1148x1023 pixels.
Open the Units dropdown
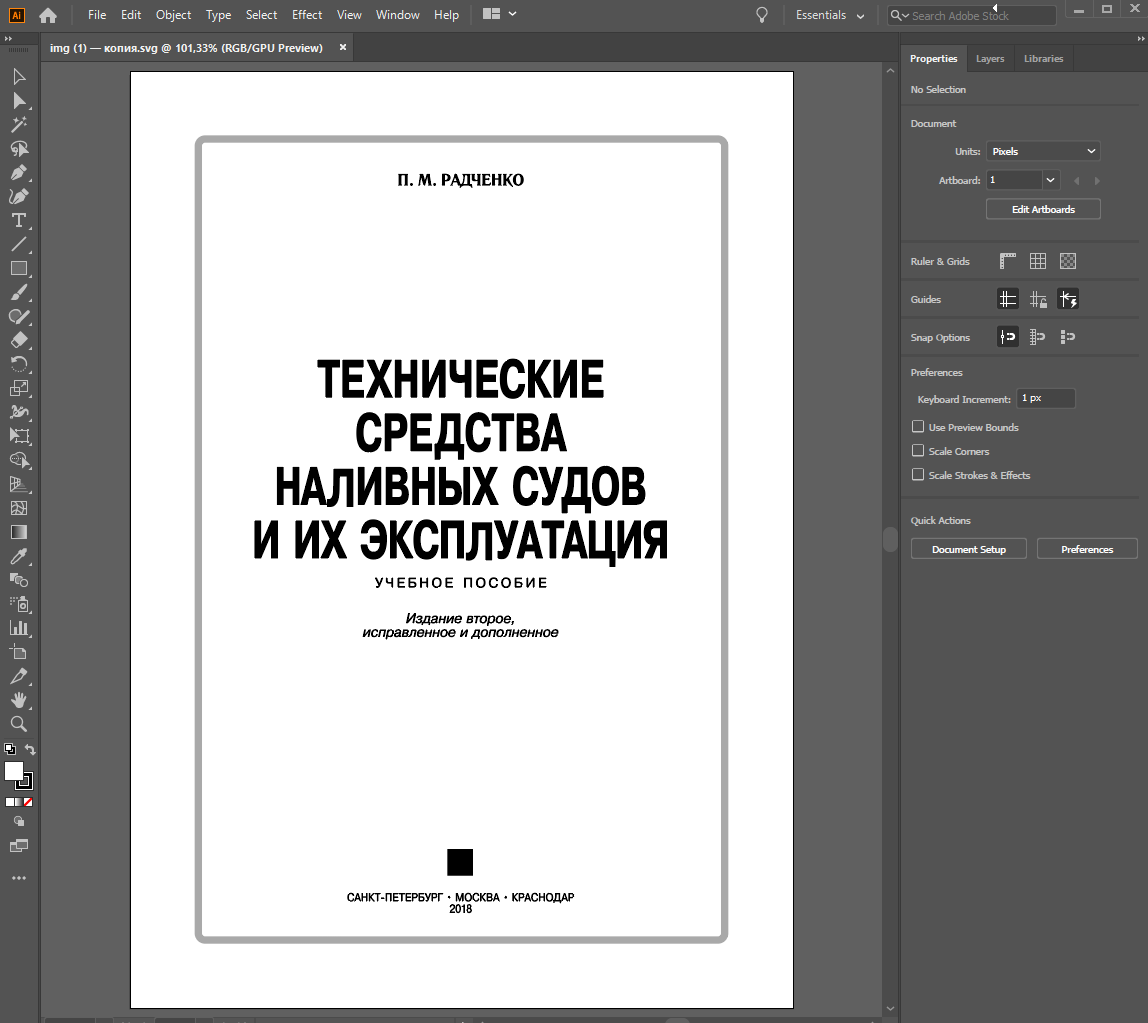coord(1043,151)
